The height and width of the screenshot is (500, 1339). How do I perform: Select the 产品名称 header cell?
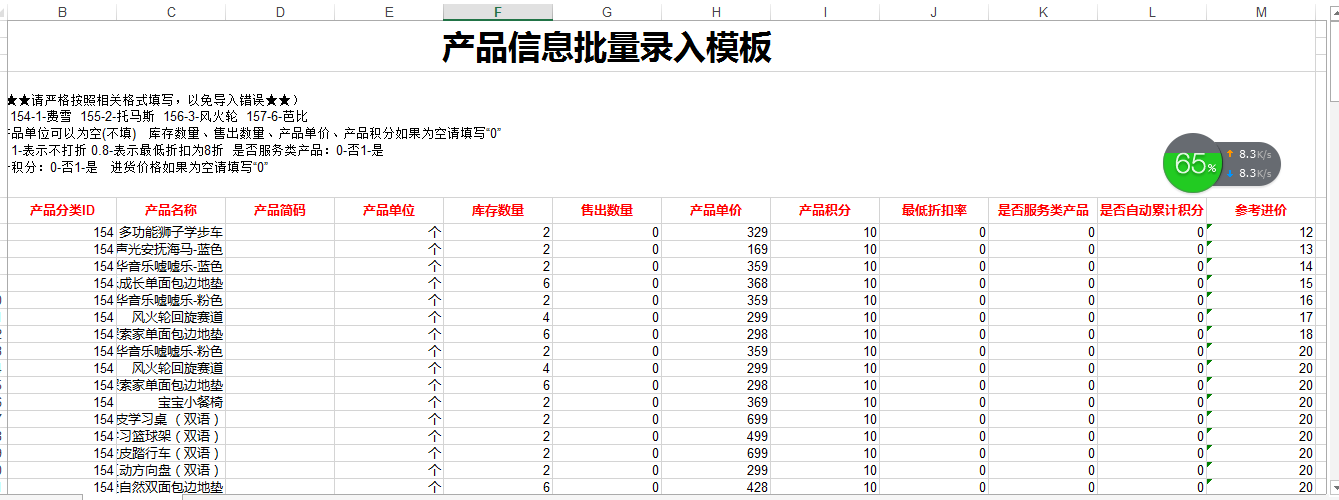(171, 211)
